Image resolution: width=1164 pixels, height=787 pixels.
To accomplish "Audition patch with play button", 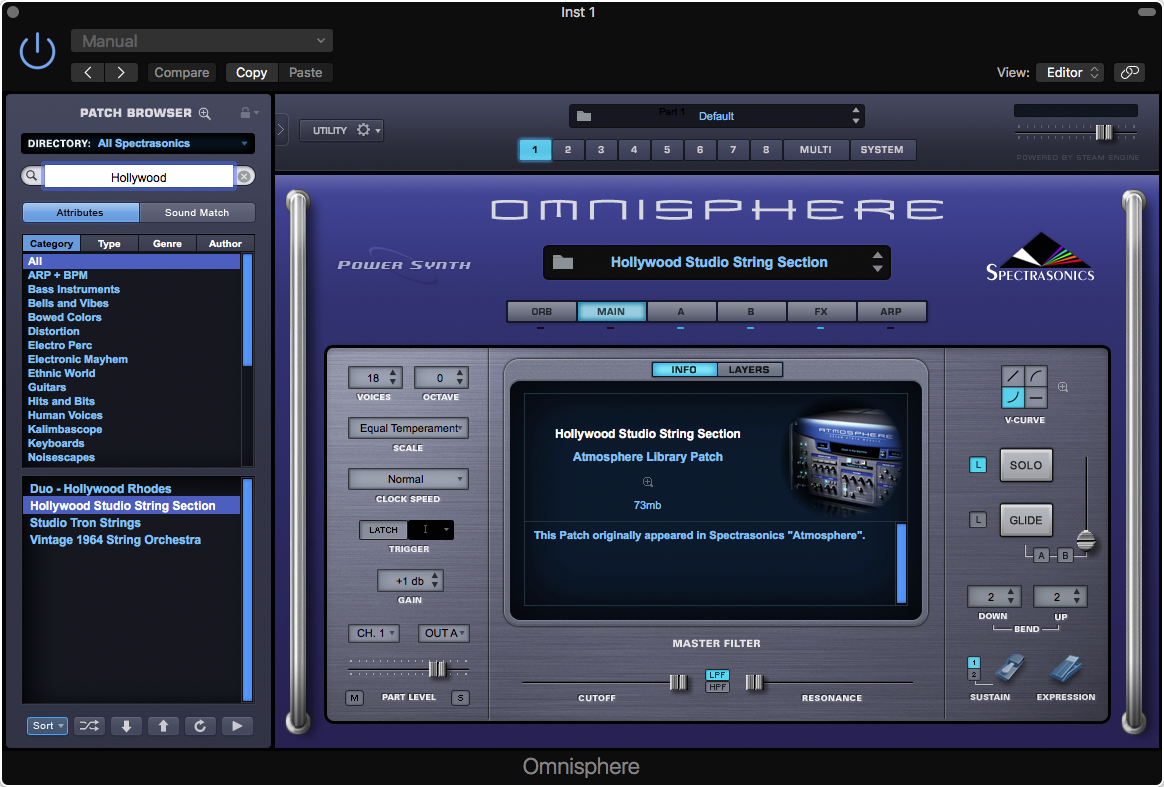I will (237, 725).
